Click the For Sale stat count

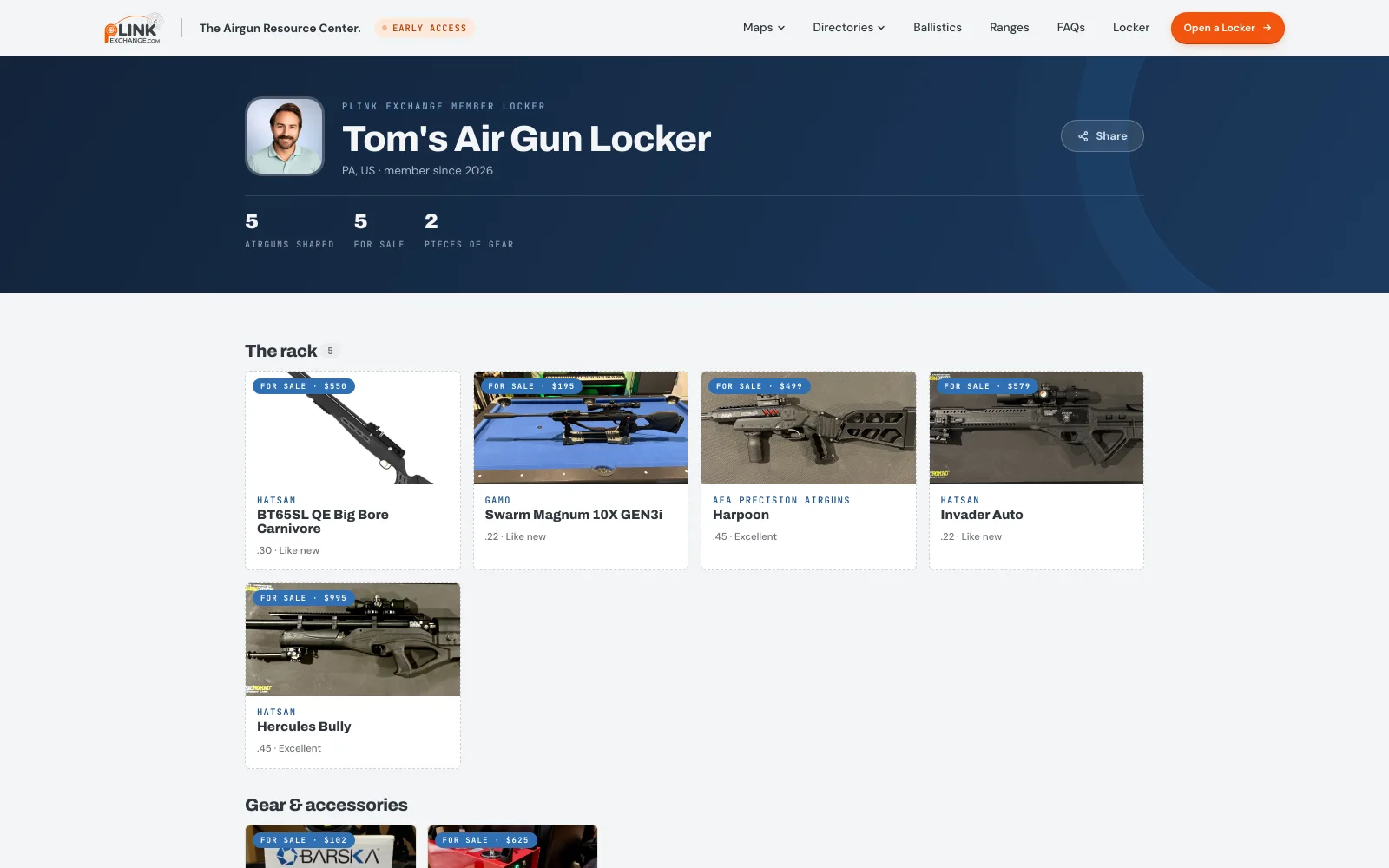click(x=379, y=231)
